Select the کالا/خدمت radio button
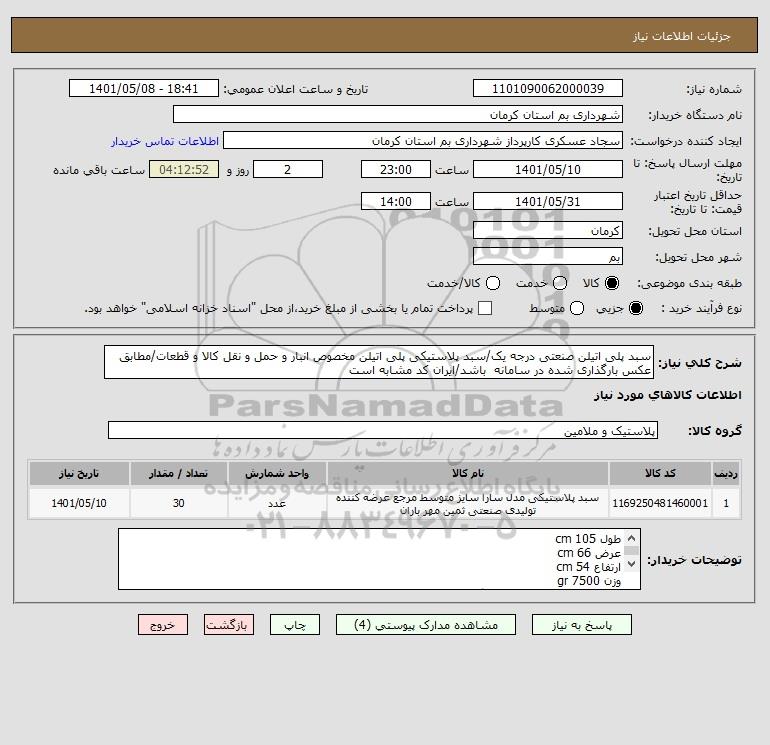770x745 pixels. [493, 283]
